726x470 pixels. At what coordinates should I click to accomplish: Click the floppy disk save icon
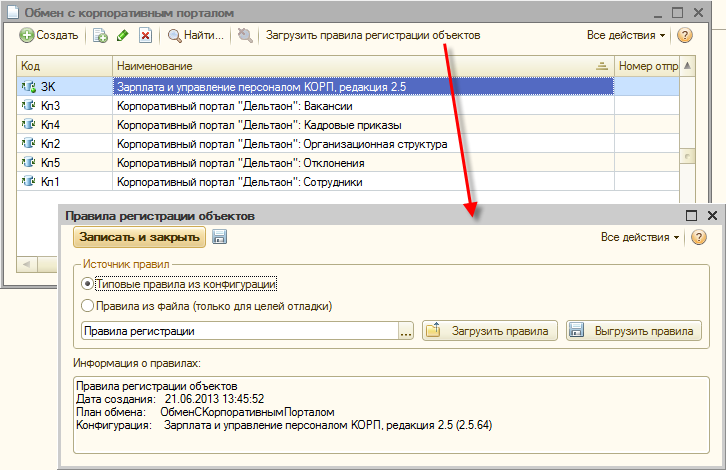click(x=220, y=237)
